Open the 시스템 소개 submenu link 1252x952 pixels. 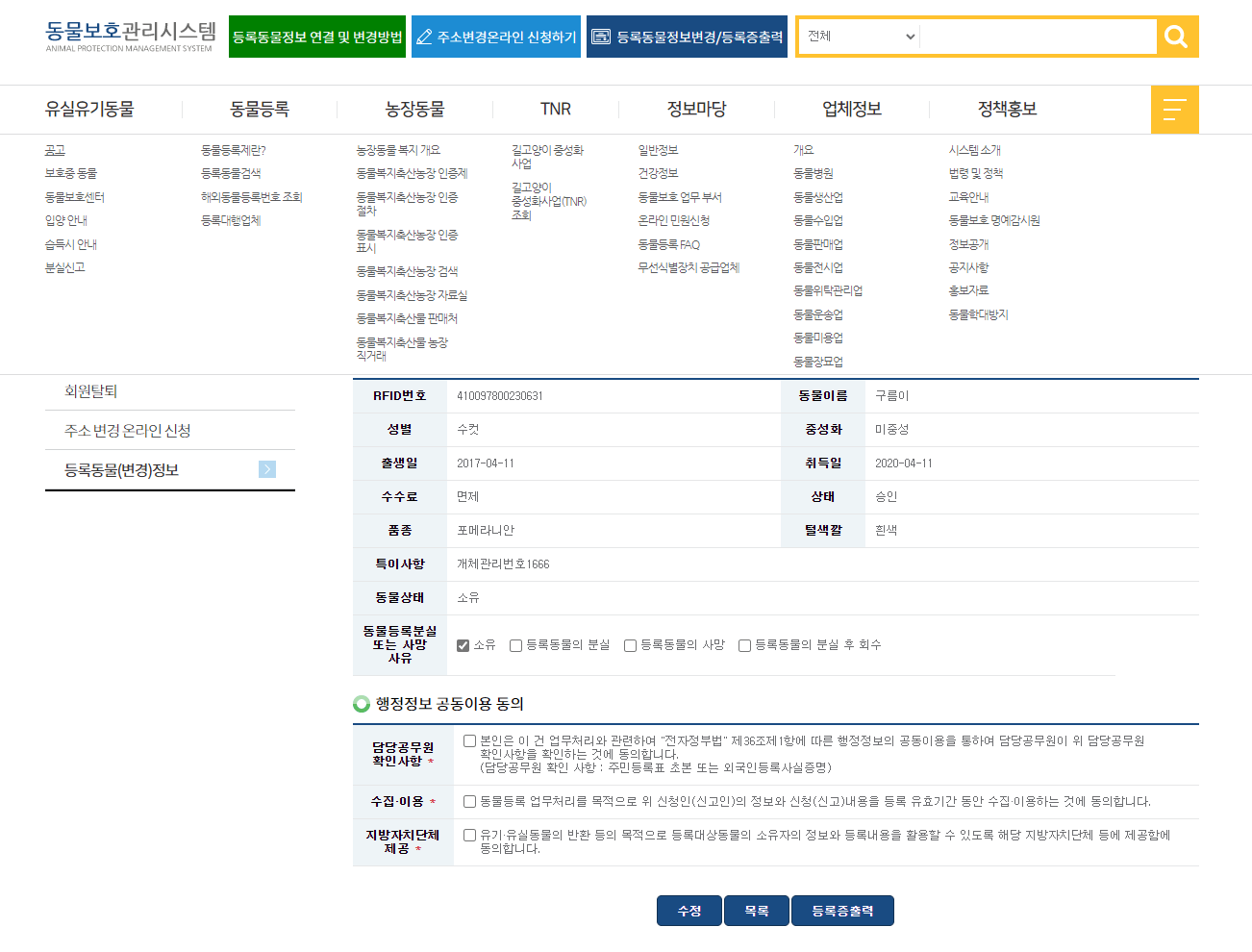975,150
